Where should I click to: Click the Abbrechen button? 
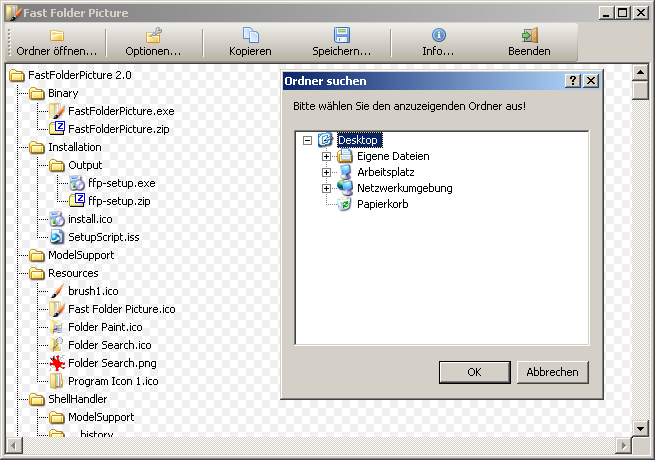pyautogui.click(x=552, y=372)
